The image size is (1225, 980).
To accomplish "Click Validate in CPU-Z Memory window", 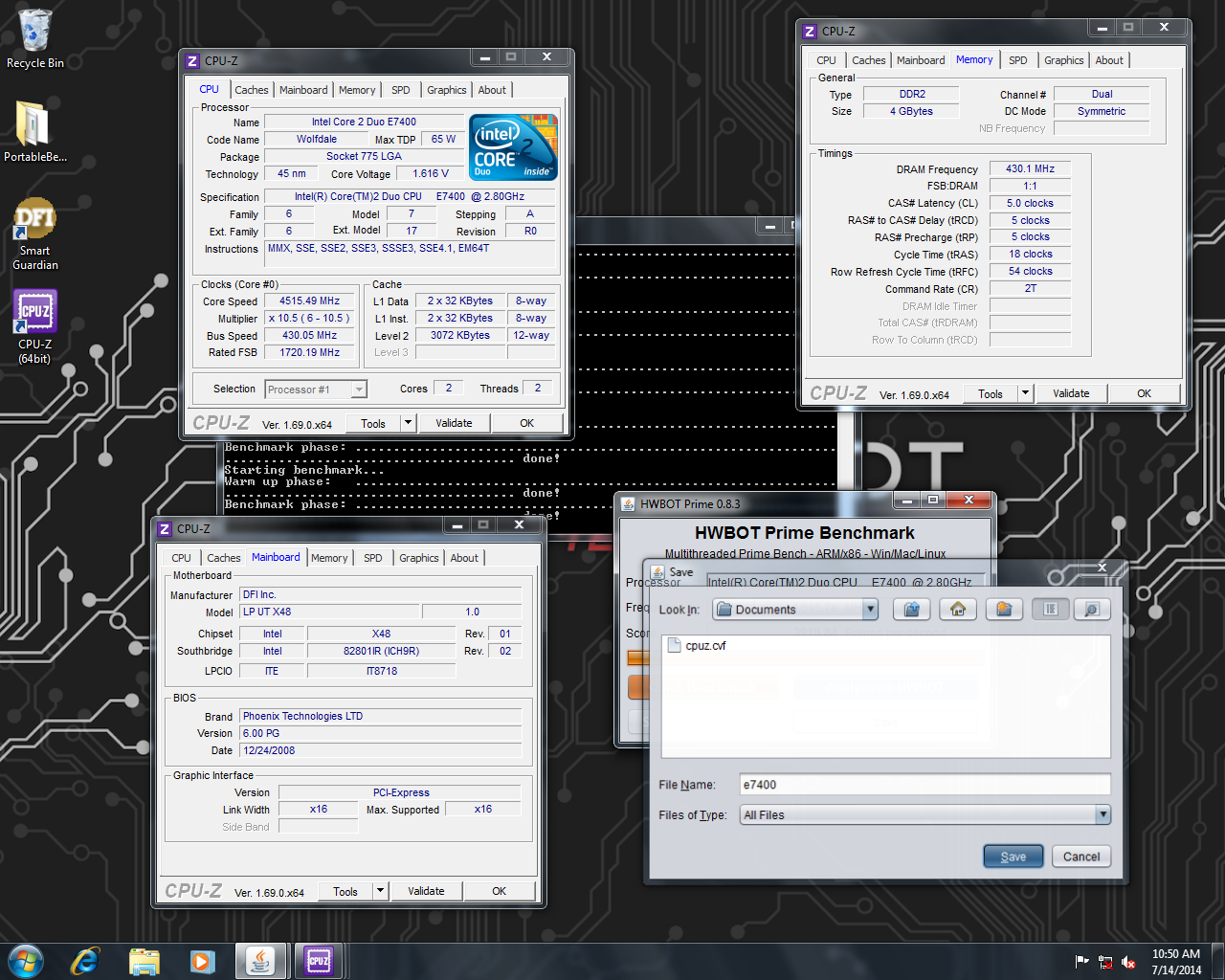I will point(1071,393).
